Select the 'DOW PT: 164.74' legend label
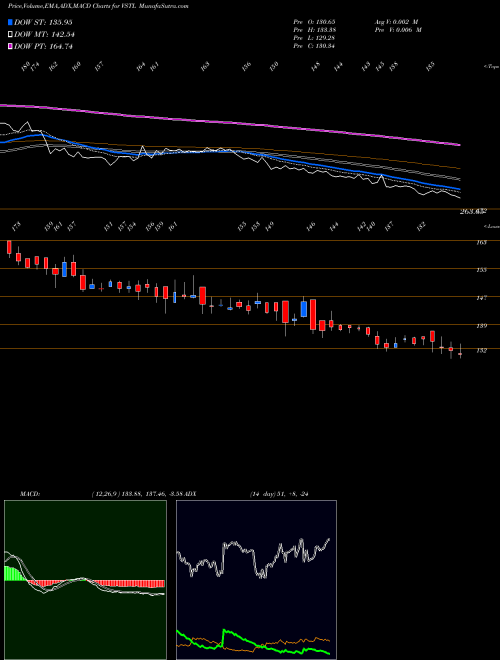 (x=43, y=46)
